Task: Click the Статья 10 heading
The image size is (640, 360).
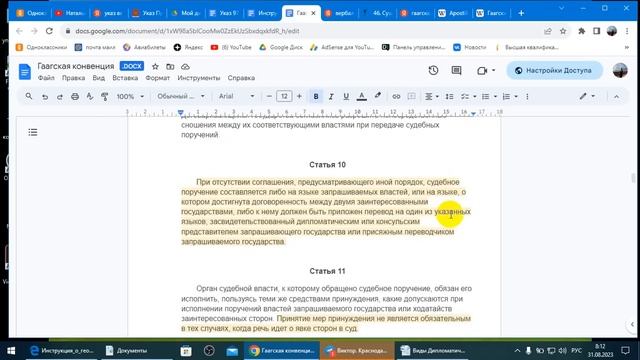Action: click(327, 165)
